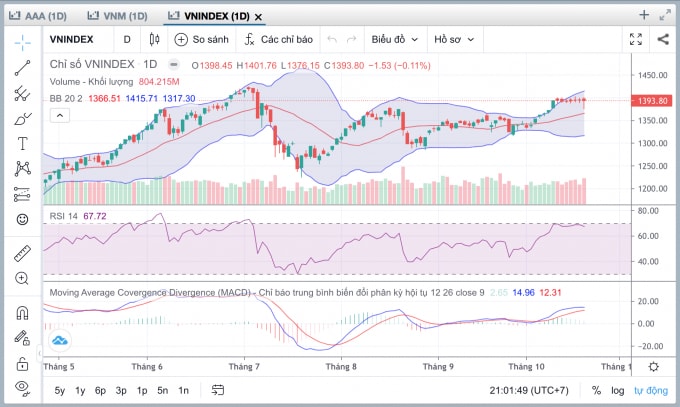Click the Tháng 10 time axis label
Viewport: 680px width, 407px height.
tap(526, 367)
